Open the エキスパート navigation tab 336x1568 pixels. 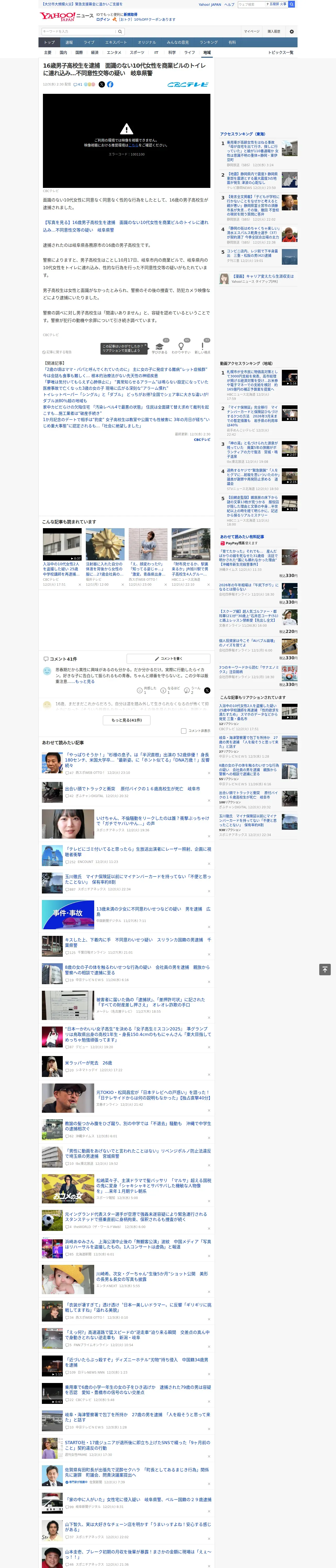point(116,42)
